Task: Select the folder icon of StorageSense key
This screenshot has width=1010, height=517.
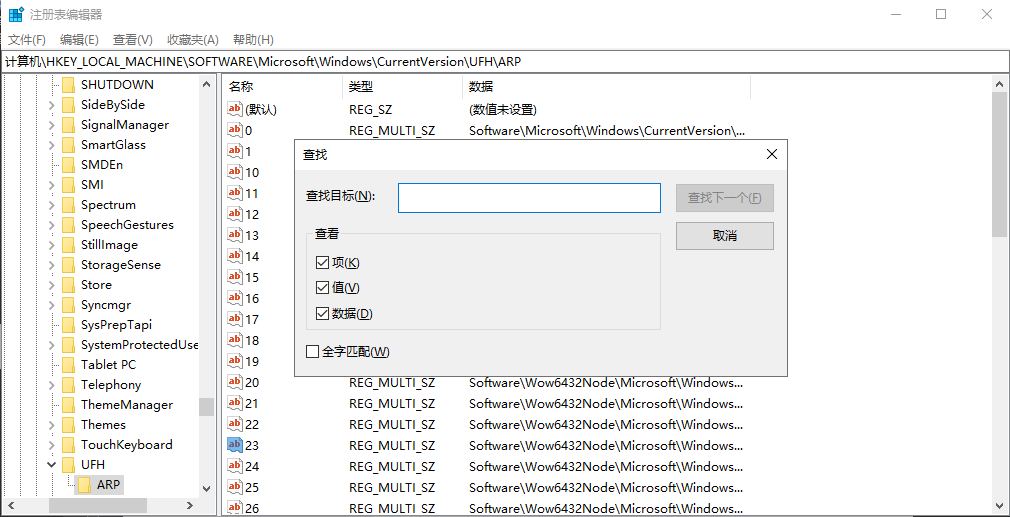Action: (x=69, y=265)
